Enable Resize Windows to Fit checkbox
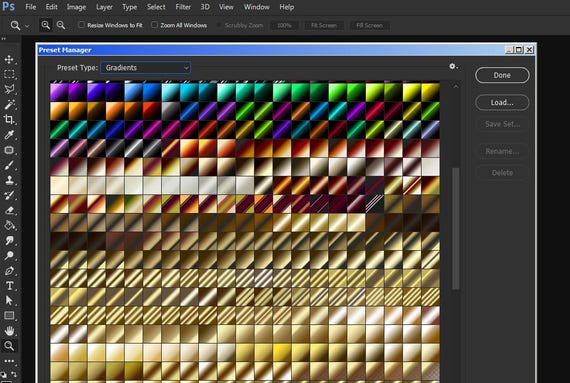 coord(81,25)
